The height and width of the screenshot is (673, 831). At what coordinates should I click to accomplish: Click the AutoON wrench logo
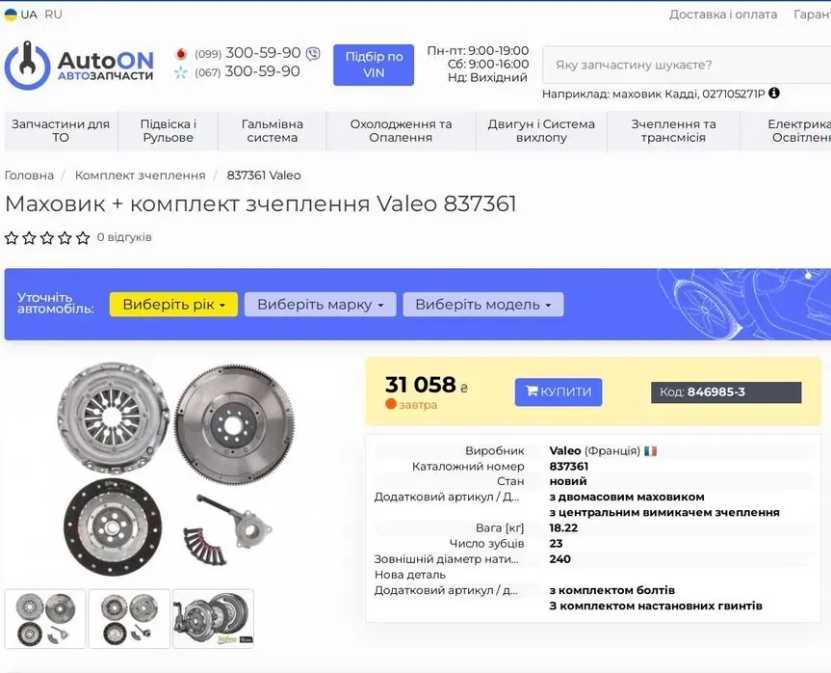click(27, 66)
